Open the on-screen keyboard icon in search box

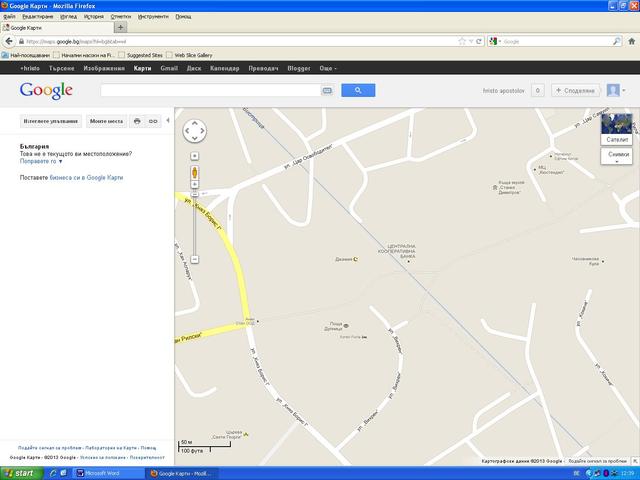pyautogui.click(x=326, y=90)
